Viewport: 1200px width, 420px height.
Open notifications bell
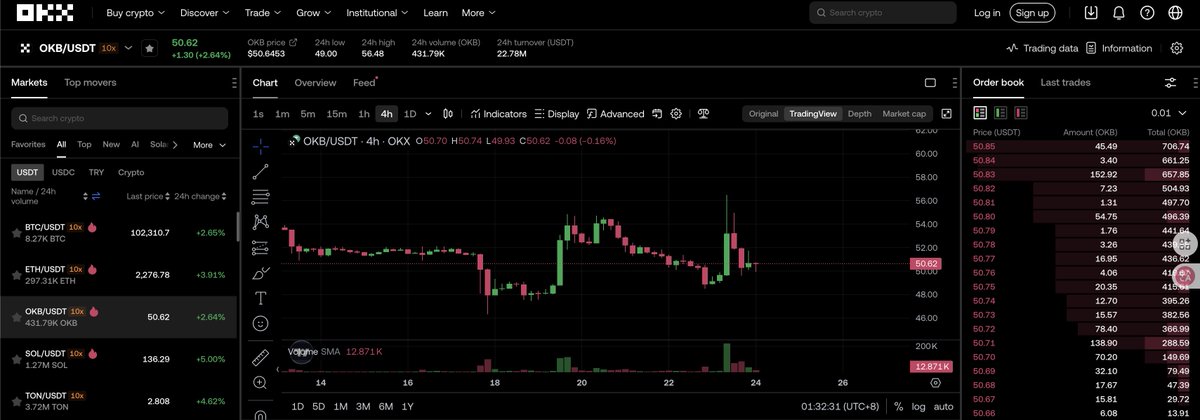click(1119, 13)
